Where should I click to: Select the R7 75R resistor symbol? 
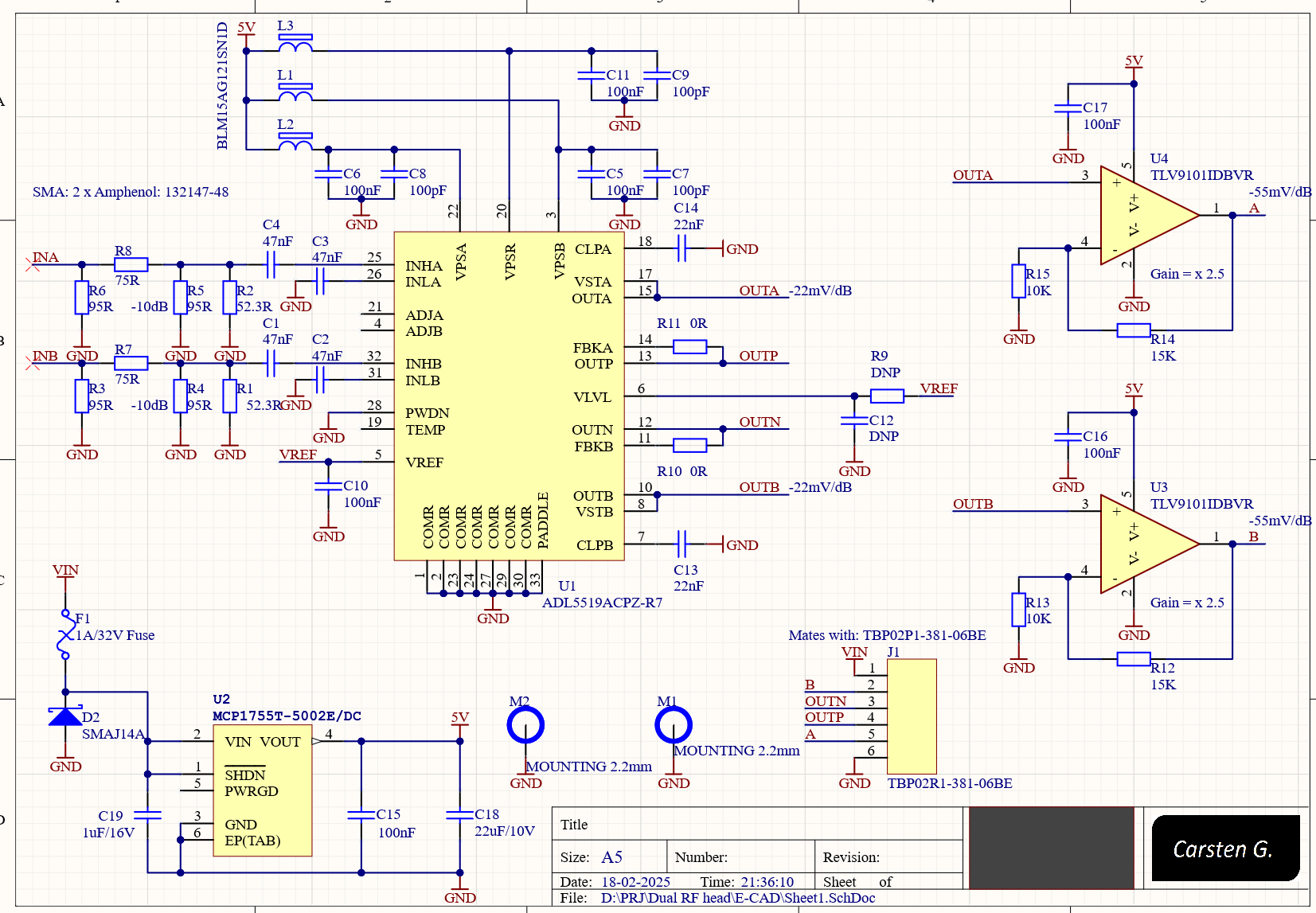131,363
